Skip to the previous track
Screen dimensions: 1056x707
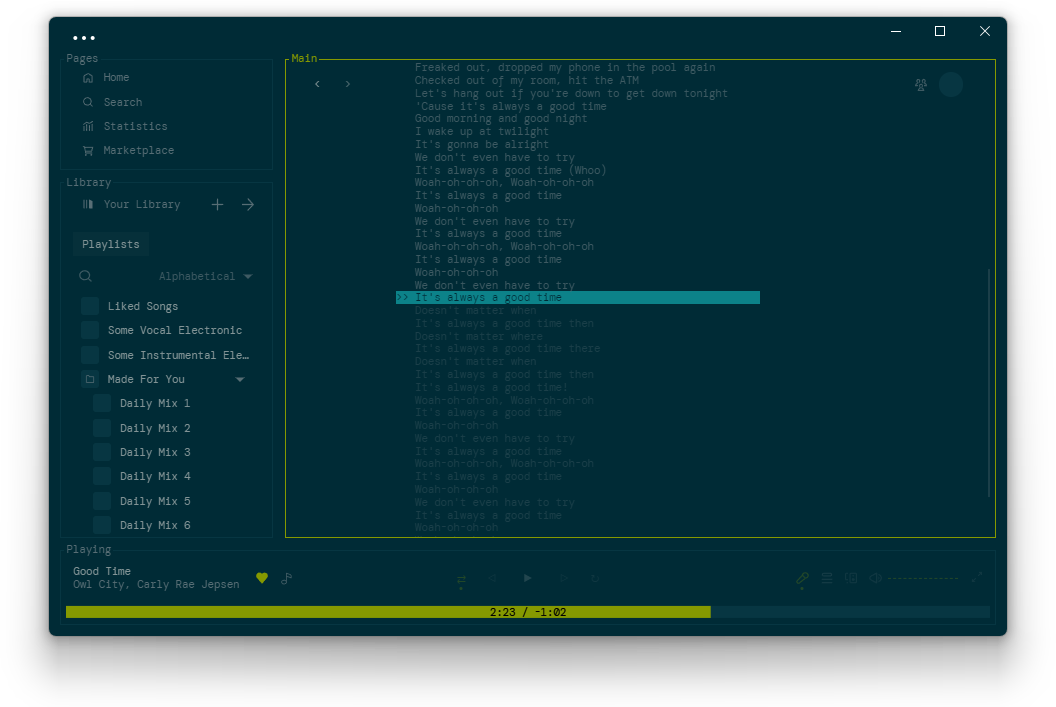492,578
